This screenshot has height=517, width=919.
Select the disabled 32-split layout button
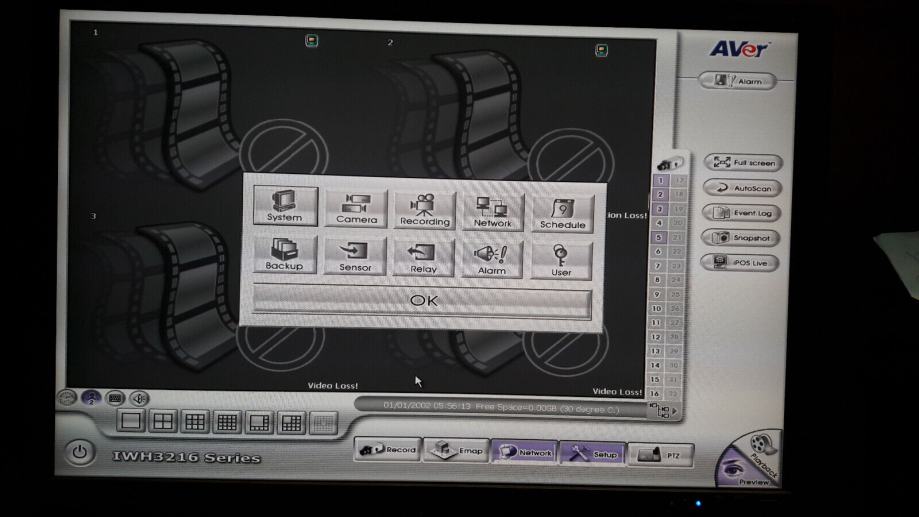tap(323, 423)
